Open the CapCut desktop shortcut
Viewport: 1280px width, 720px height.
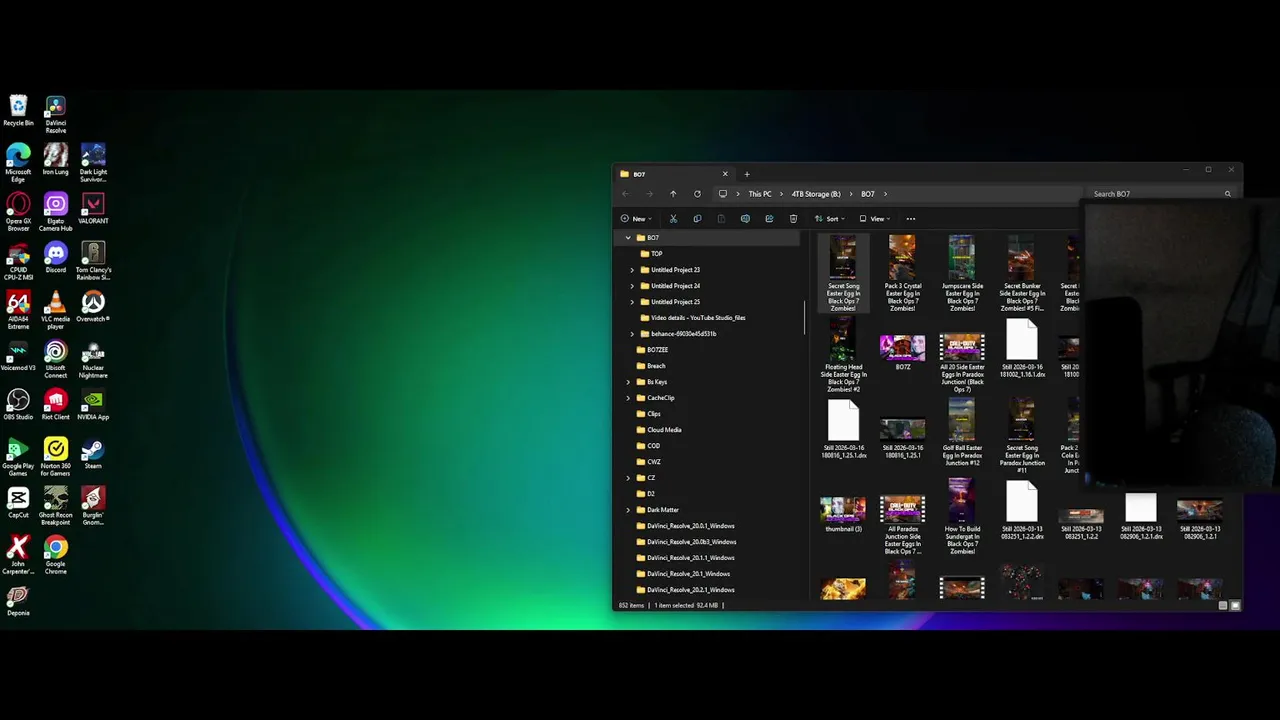point(18,504)
